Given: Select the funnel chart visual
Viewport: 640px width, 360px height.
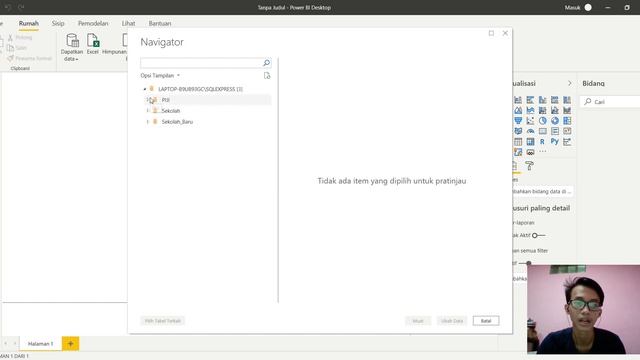Looking at the screenshot, I should pyautogui.click(x=518, y=121).
